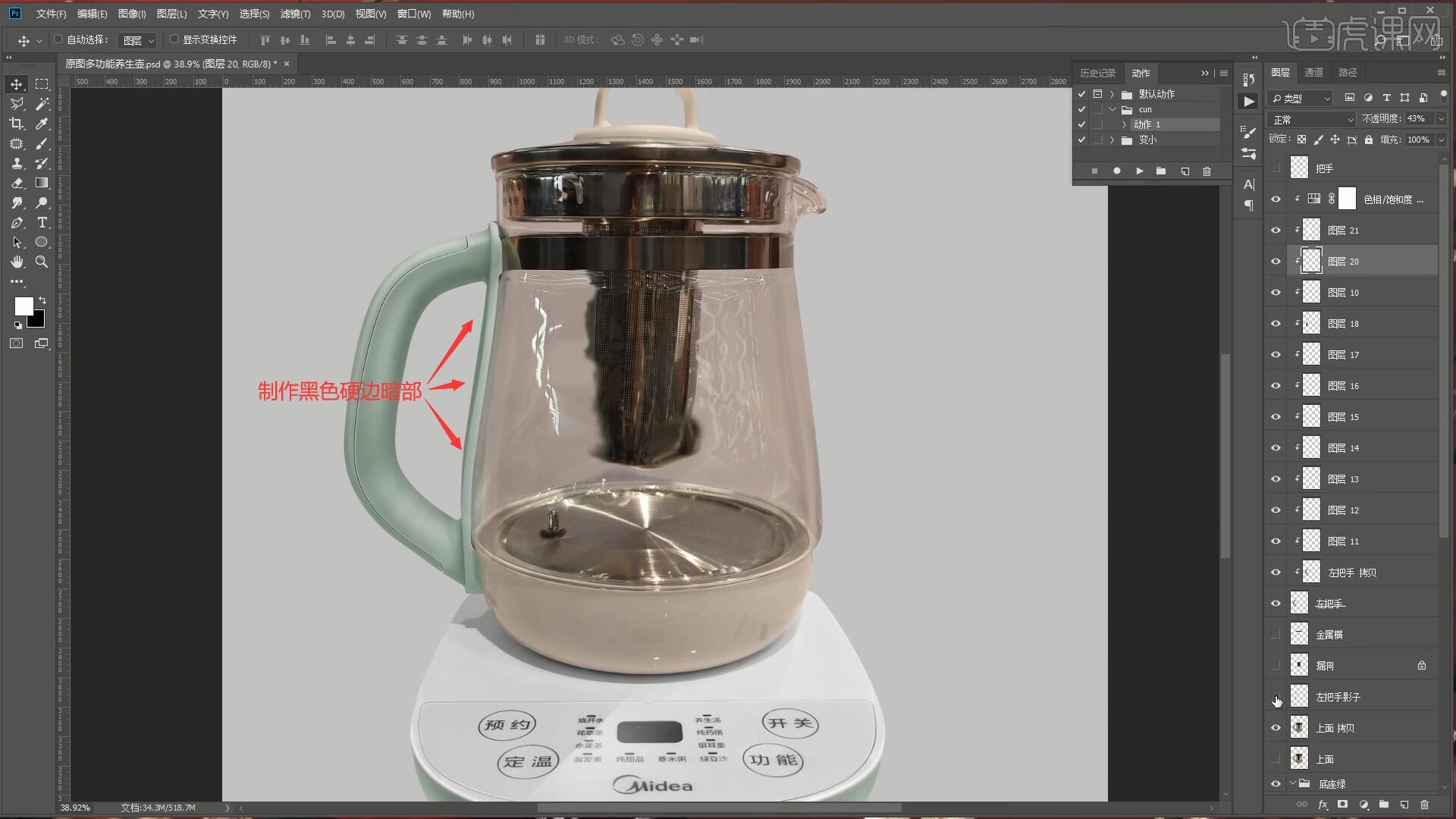The height and width of the screenshot is (819, 1456).
Task: Switch to the 通道 tab
Action: coord(1313,72)
